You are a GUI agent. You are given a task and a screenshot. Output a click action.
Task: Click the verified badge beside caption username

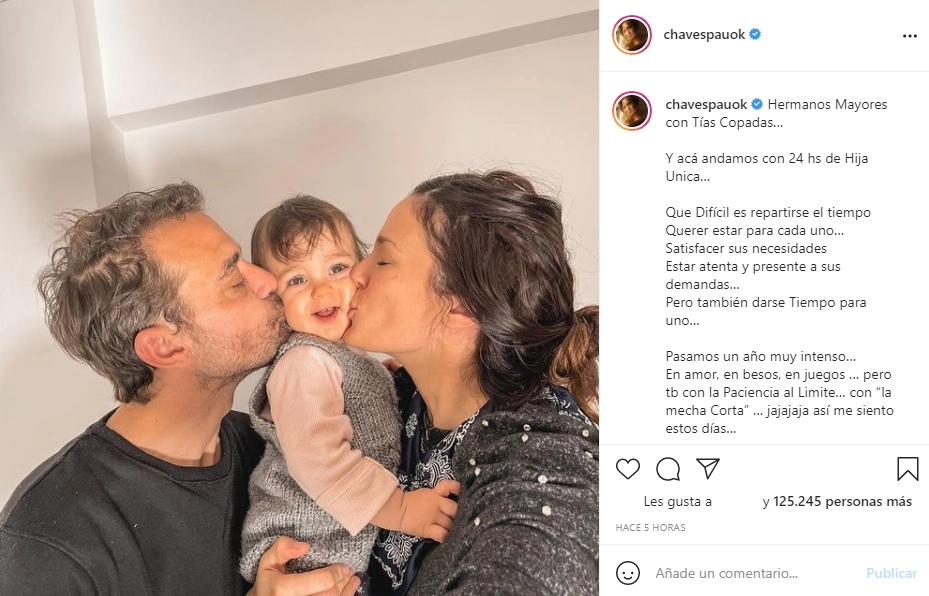[757, 104]
